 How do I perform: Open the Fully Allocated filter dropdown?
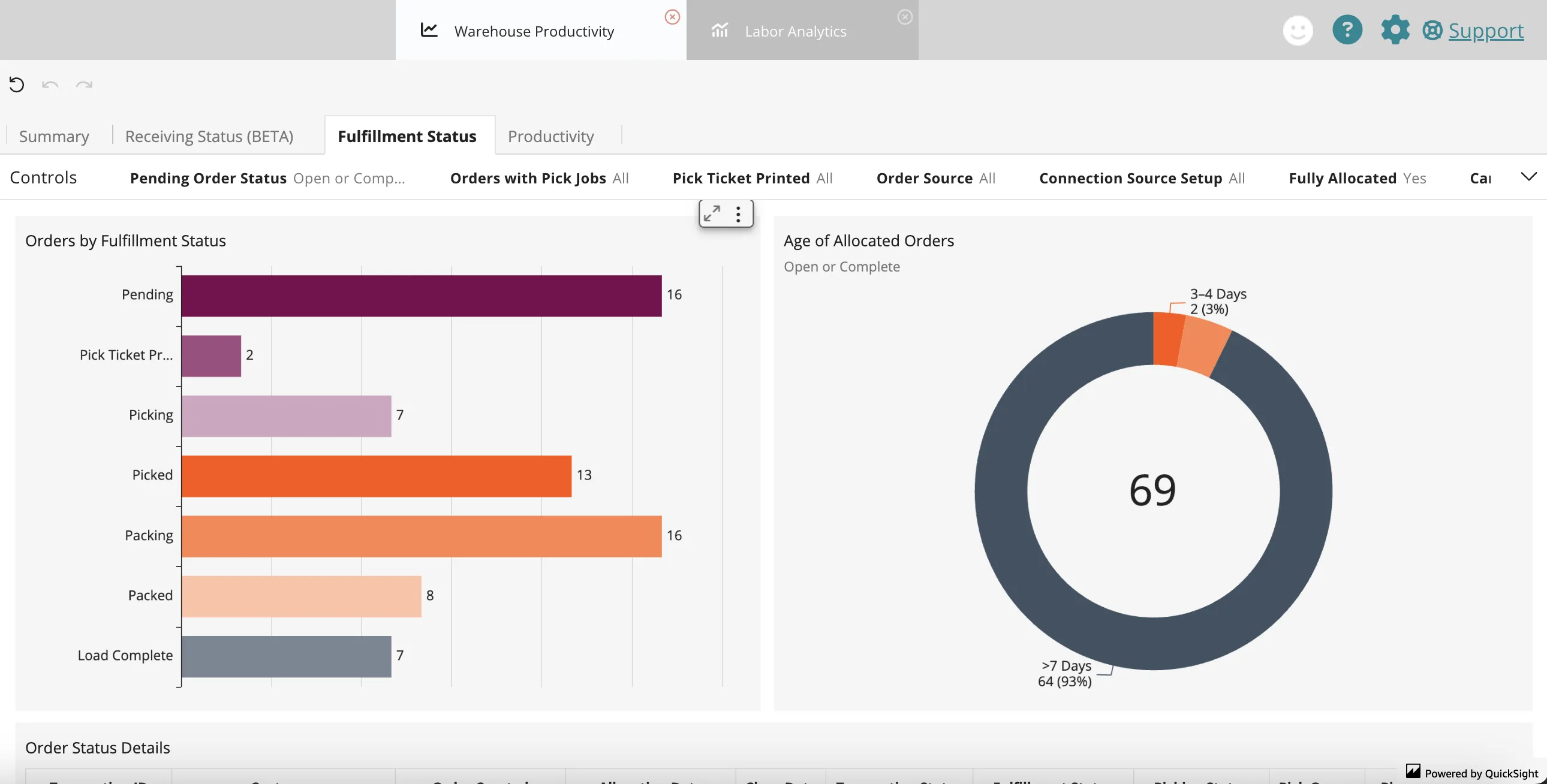click(1357, 178)
